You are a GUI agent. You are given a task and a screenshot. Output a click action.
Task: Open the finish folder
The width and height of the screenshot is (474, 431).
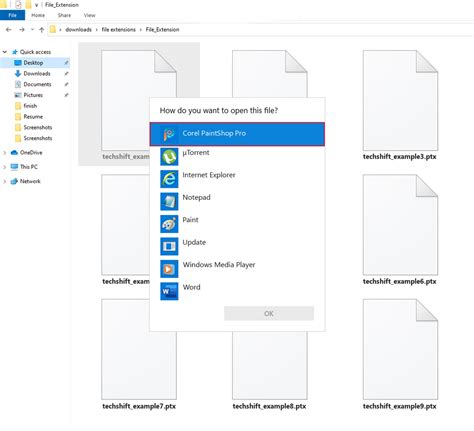(x=30, y=106)
